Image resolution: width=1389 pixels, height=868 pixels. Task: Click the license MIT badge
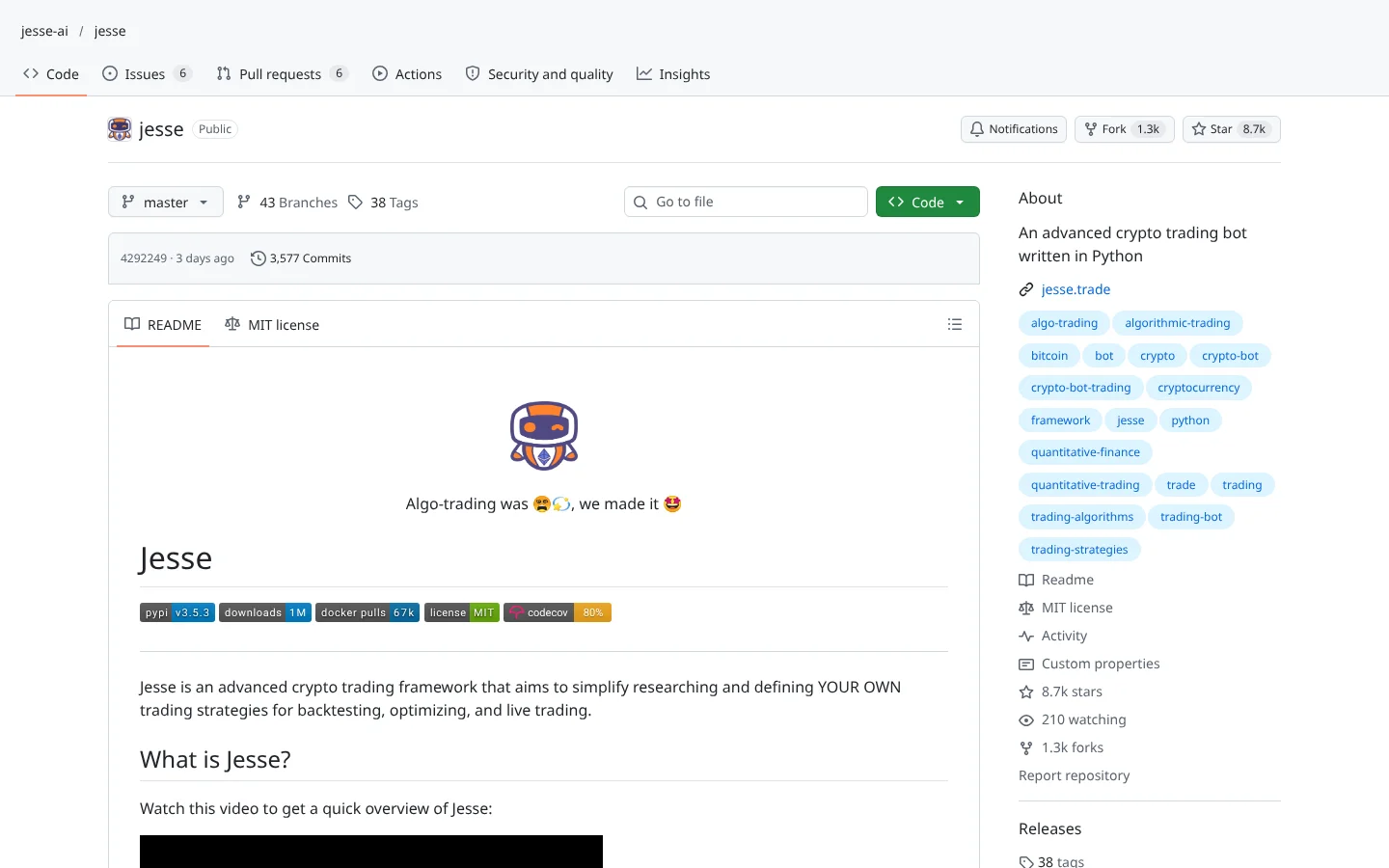[462, 612]
